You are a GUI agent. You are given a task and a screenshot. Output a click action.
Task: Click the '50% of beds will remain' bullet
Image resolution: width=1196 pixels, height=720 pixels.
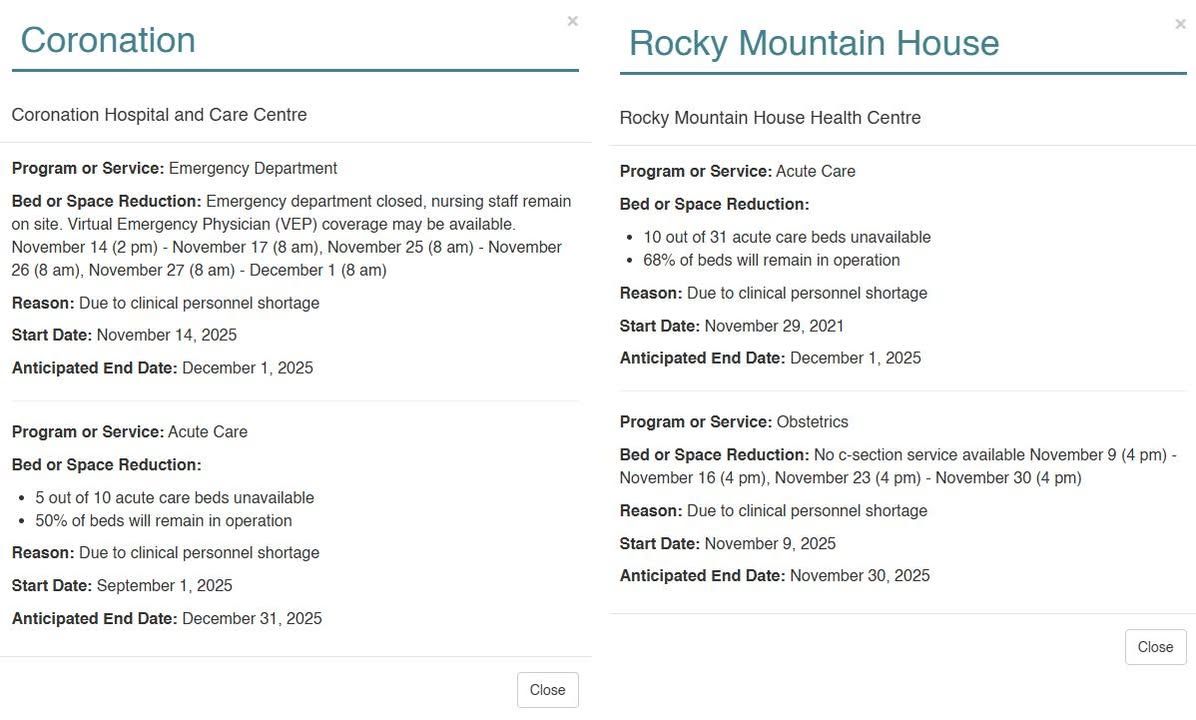(163, 520)
